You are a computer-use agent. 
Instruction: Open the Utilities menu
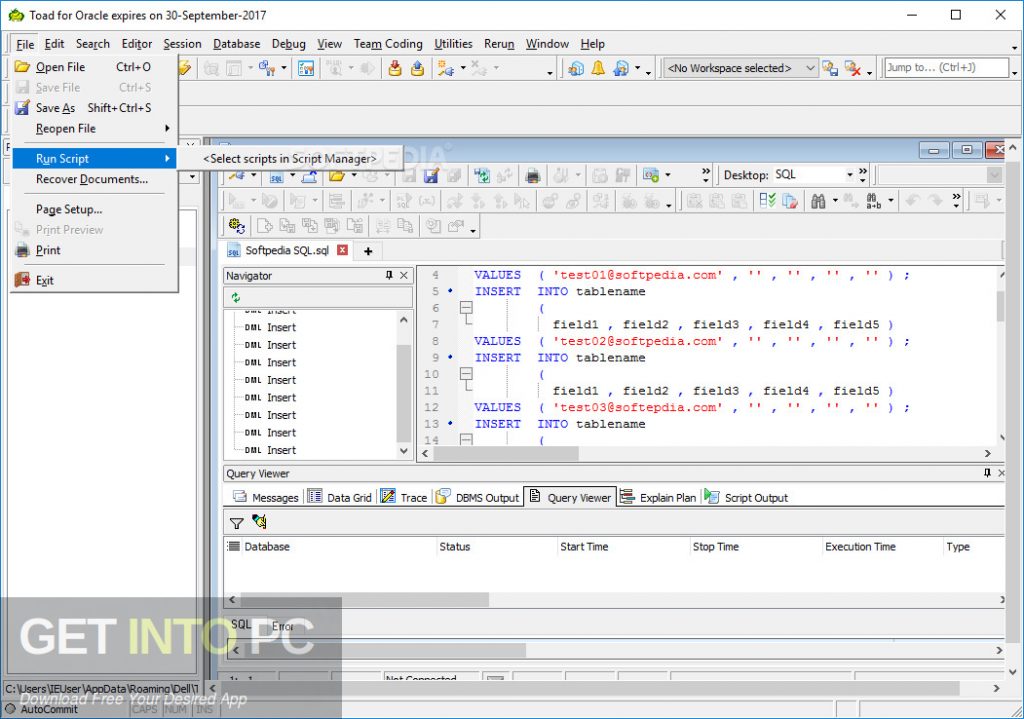point(453,44)
